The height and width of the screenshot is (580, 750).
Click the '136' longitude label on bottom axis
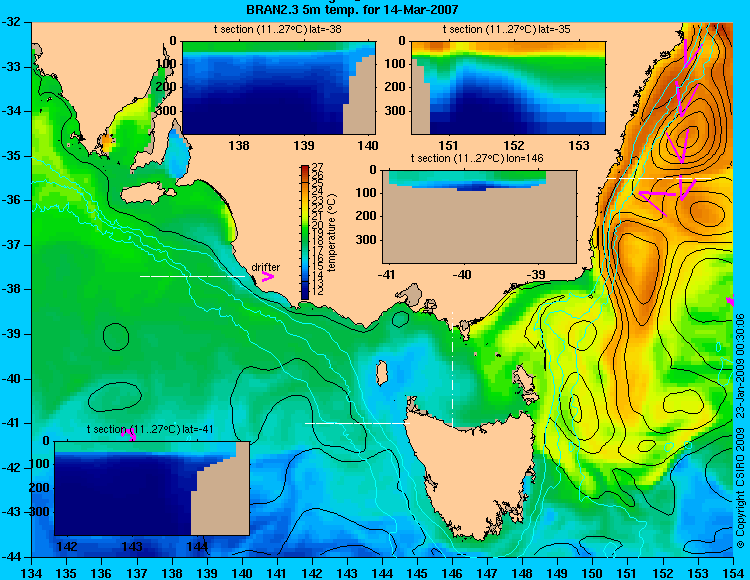101,573
